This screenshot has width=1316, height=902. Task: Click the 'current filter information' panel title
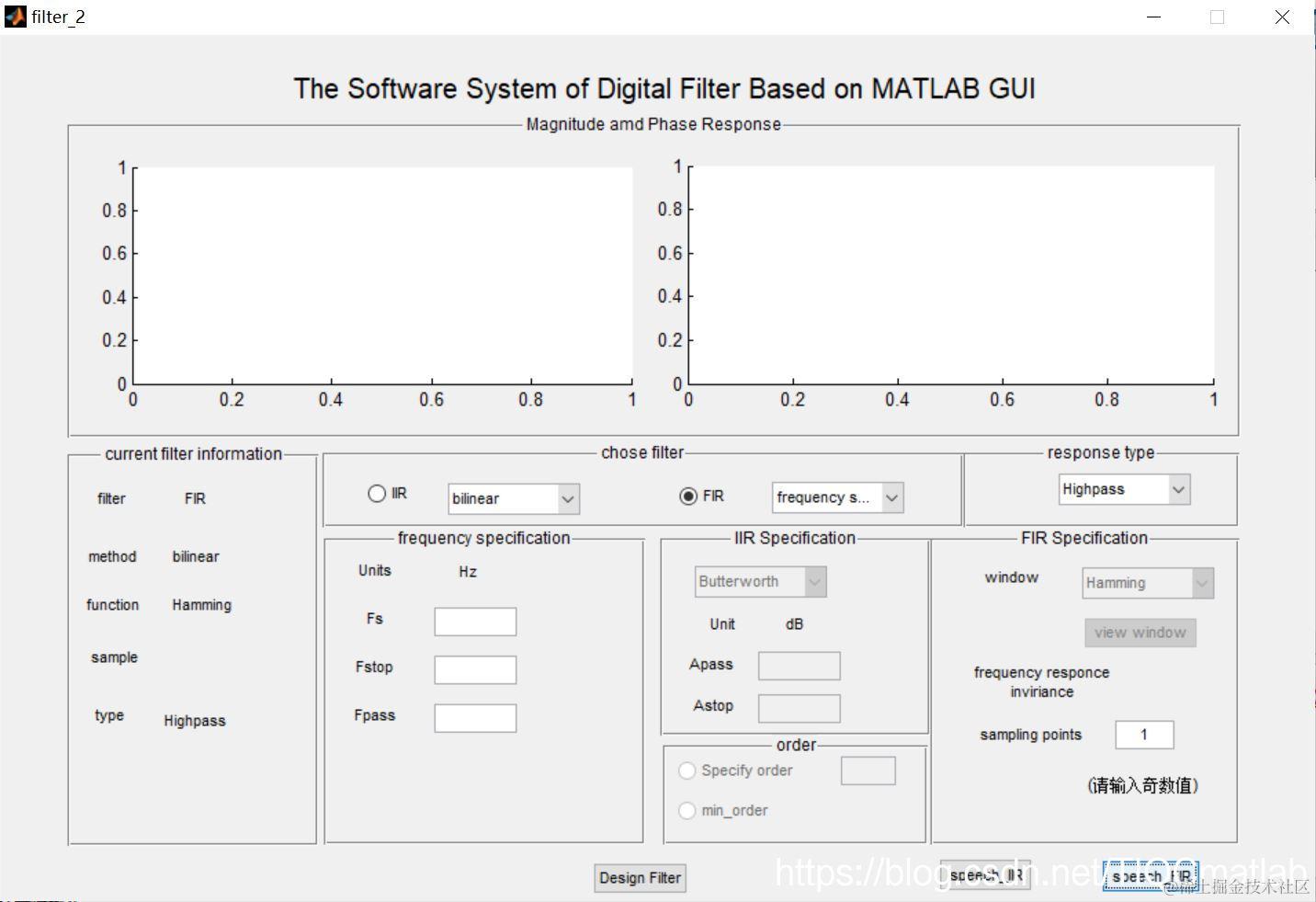coord(193,453)
